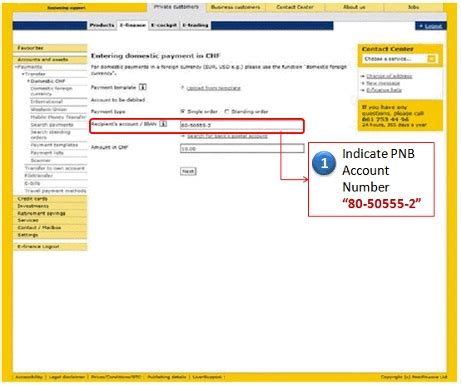
Task: Click the Legal disclaimer footer link
Action: pyautogui.click(x=67, y=377)
